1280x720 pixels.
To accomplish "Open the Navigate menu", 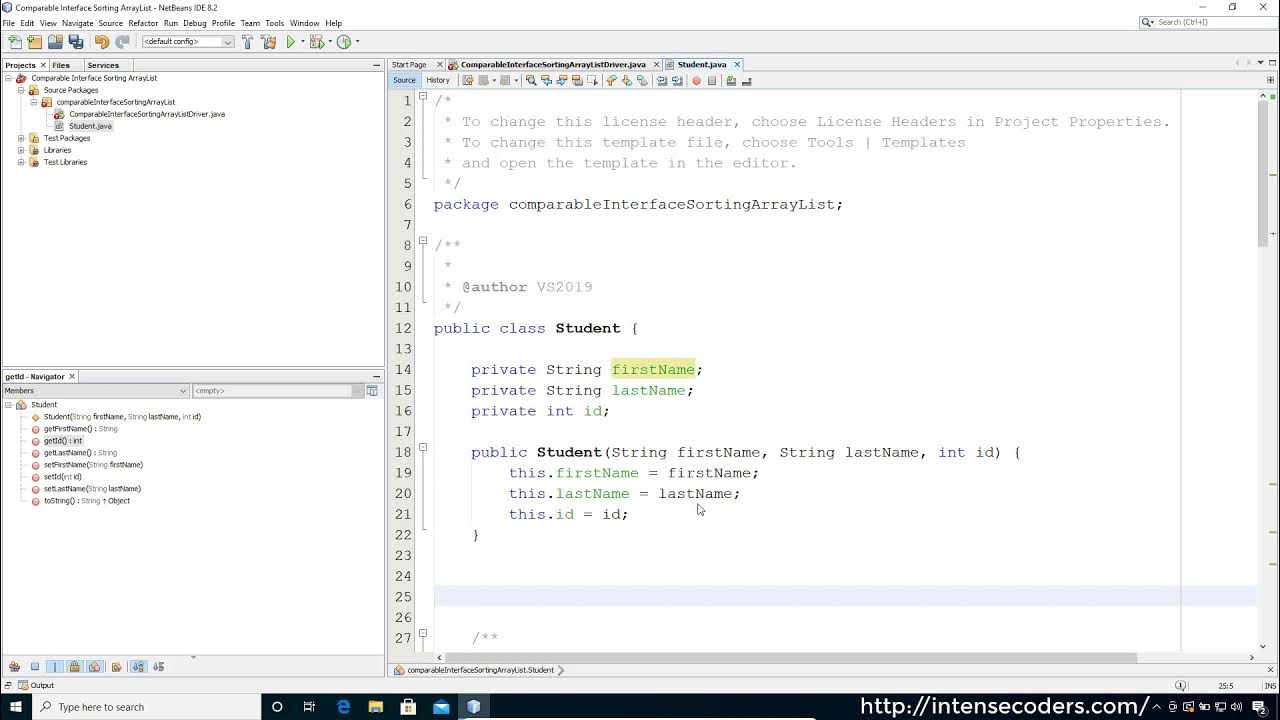I will tap(77, 23).
